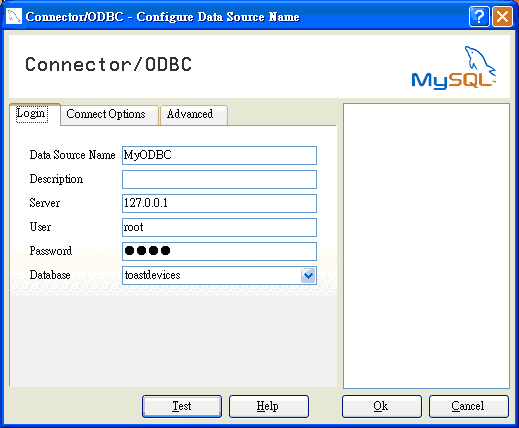Focus the empty Description field
519x428 pixels.
point(219,179)
